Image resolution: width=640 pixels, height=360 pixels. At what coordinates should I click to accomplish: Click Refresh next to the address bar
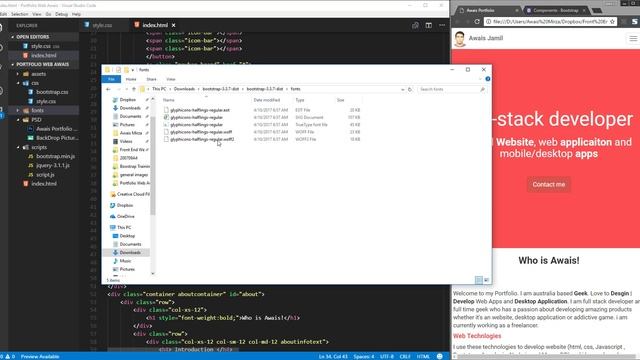410,89
